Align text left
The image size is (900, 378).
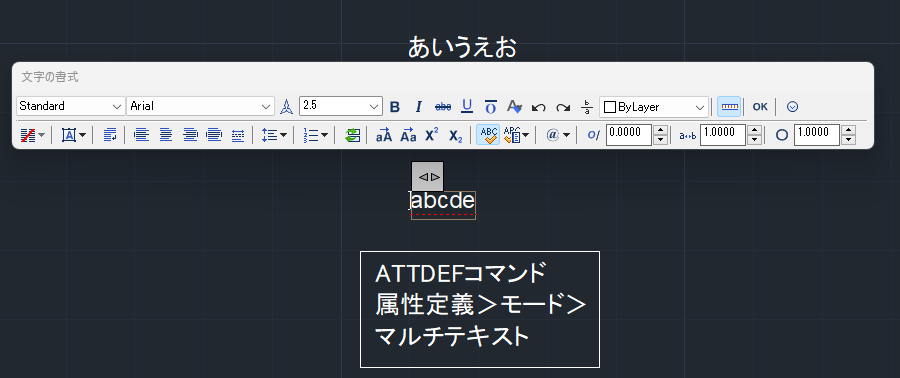(141, 135)
